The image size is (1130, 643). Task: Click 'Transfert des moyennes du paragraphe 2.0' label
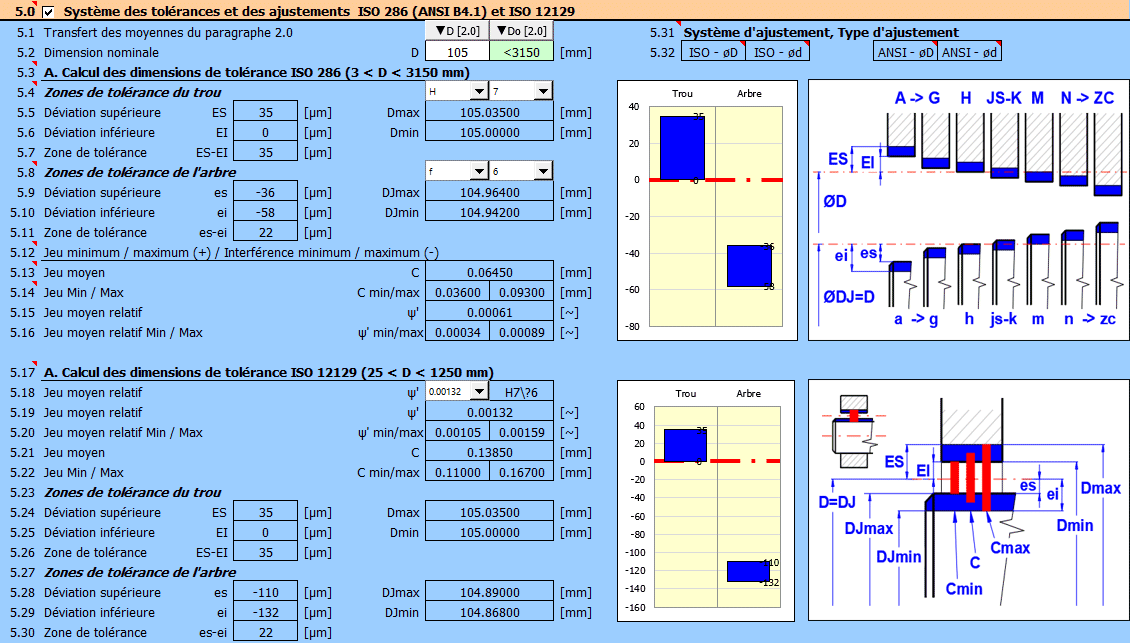click(x=168, y=32)
